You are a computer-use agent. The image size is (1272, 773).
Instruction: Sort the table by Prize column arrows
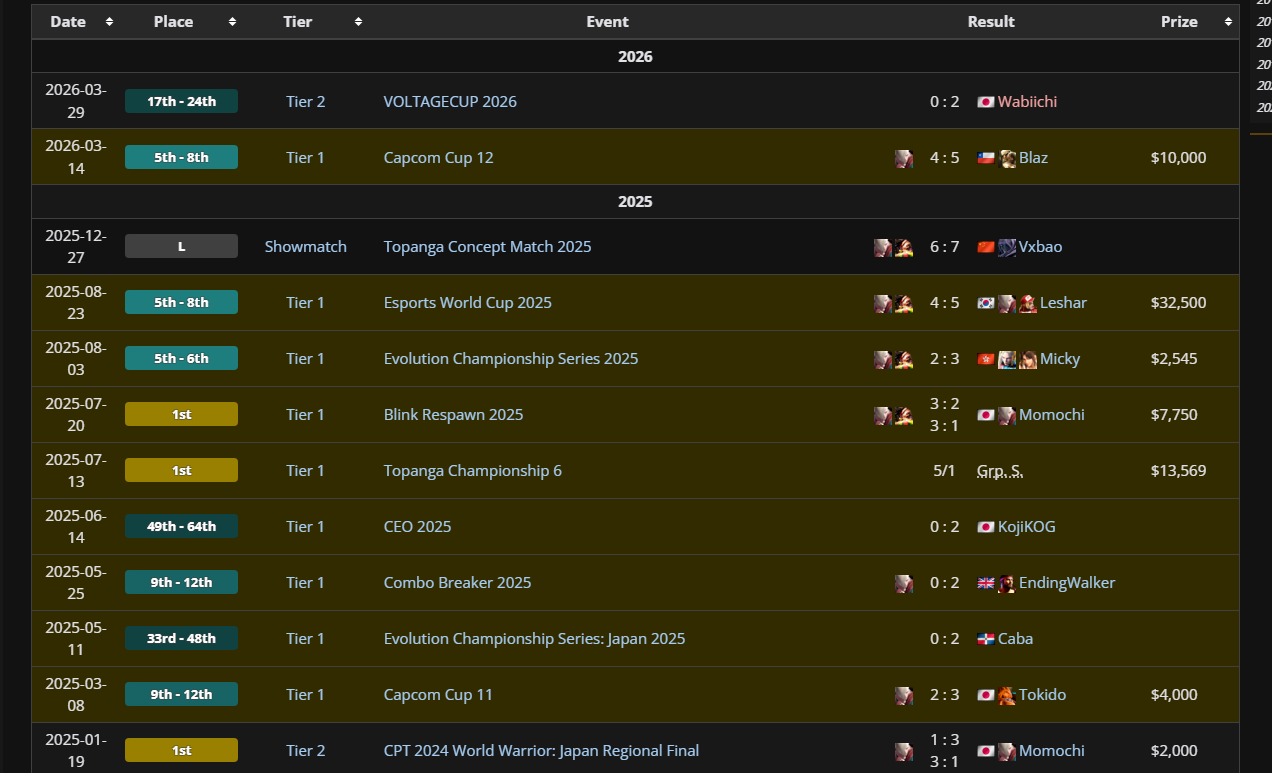coord(1228,22)
